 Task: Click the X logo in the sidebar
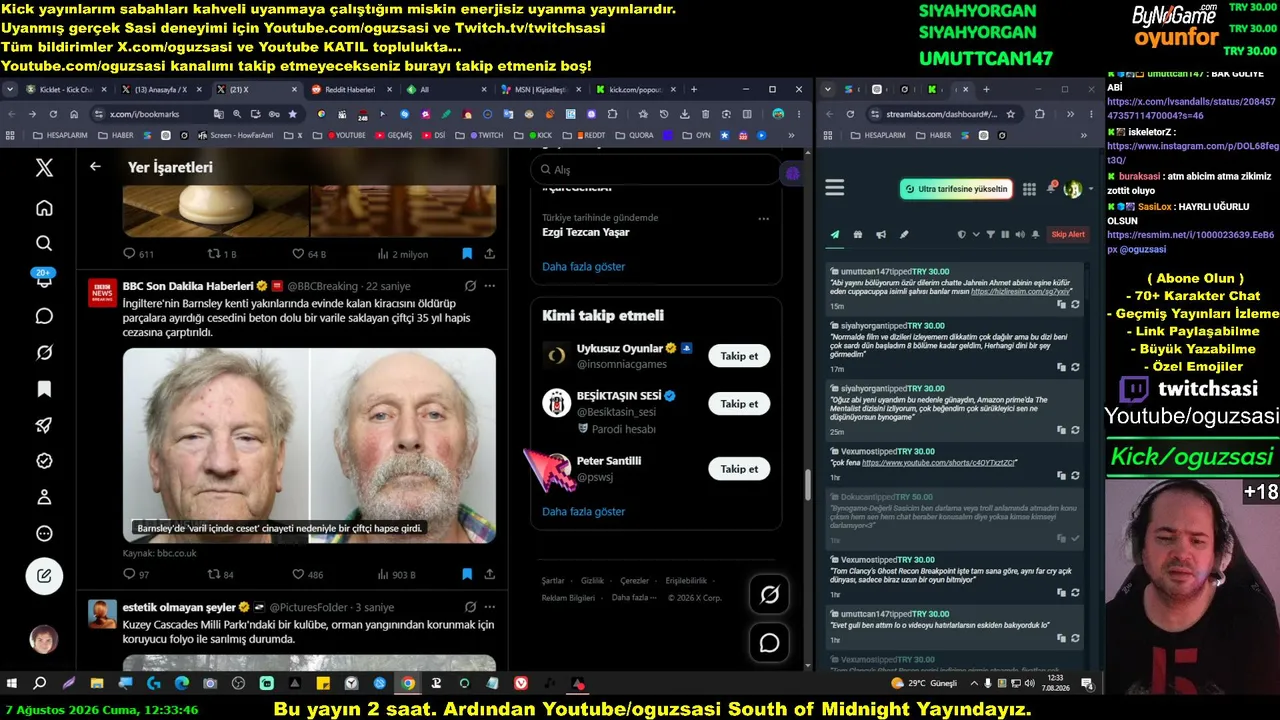click(44, 168)
